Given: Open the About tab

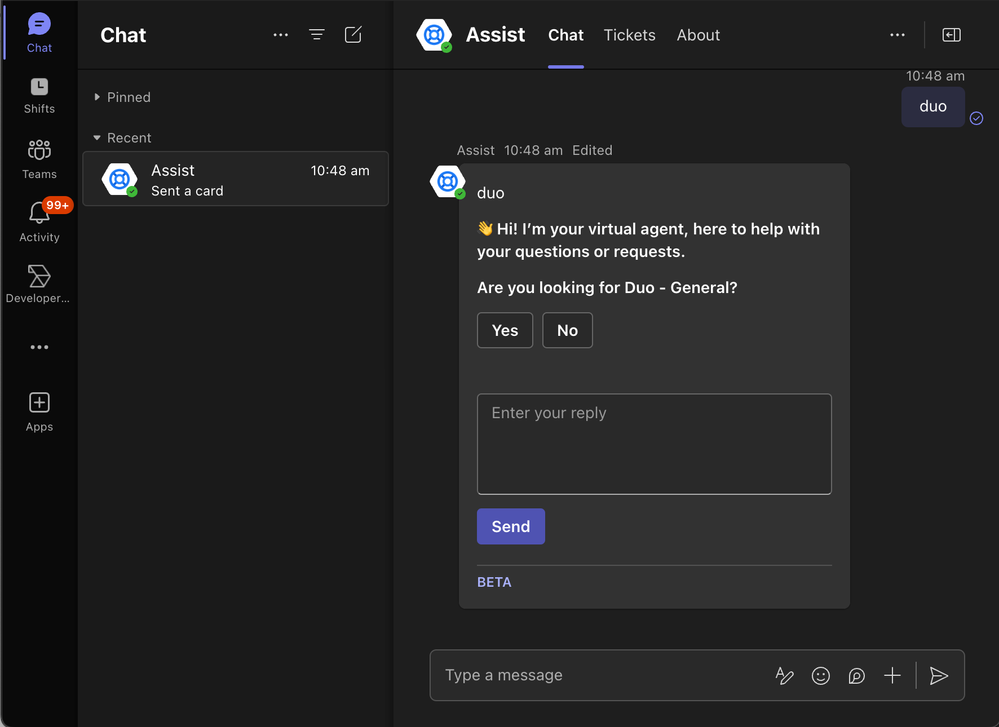Looking at the screenshot, I should pyautogui.click(x=698, y=35).
